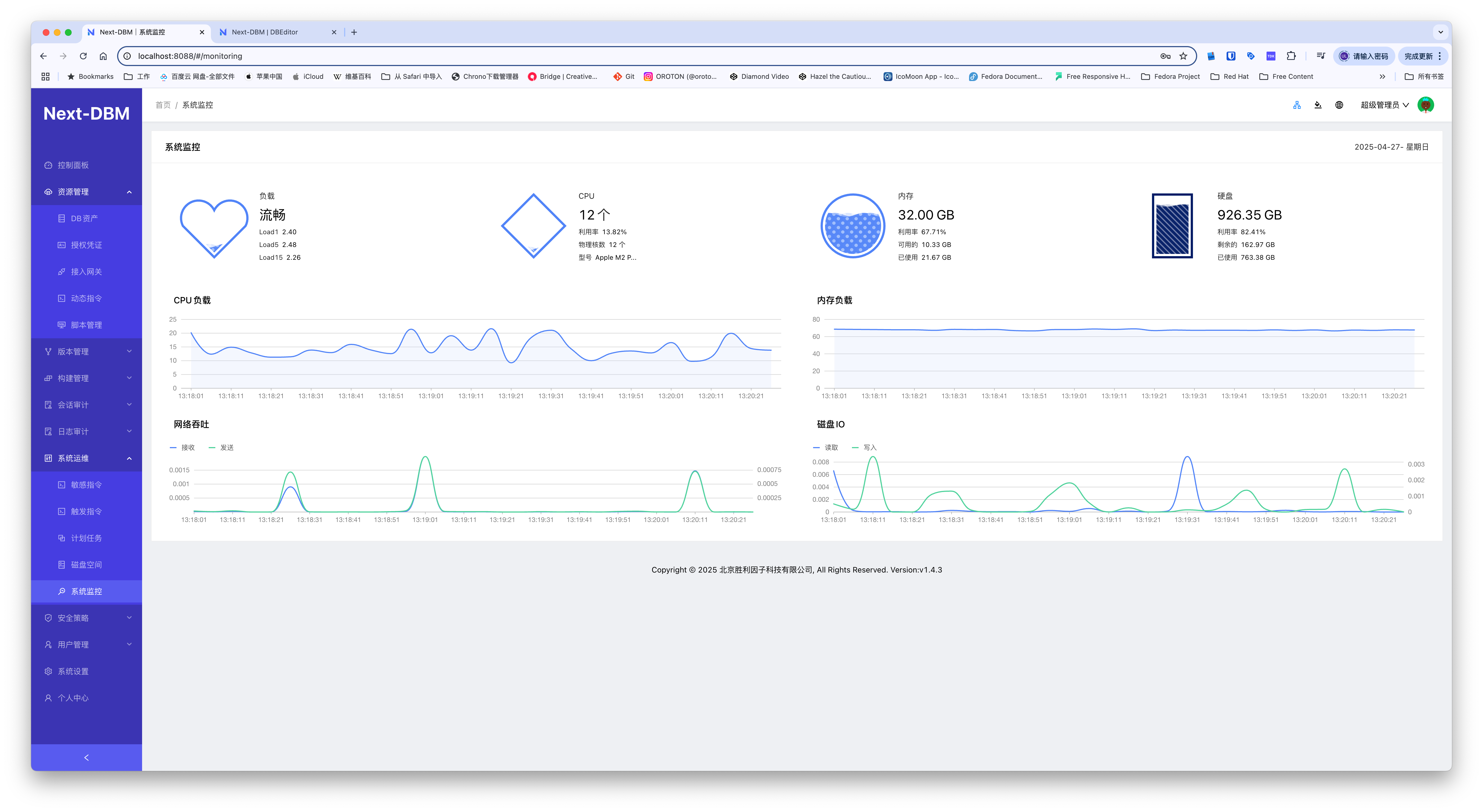Open the browser extensions puzzle icon

tap(1291, 56)
